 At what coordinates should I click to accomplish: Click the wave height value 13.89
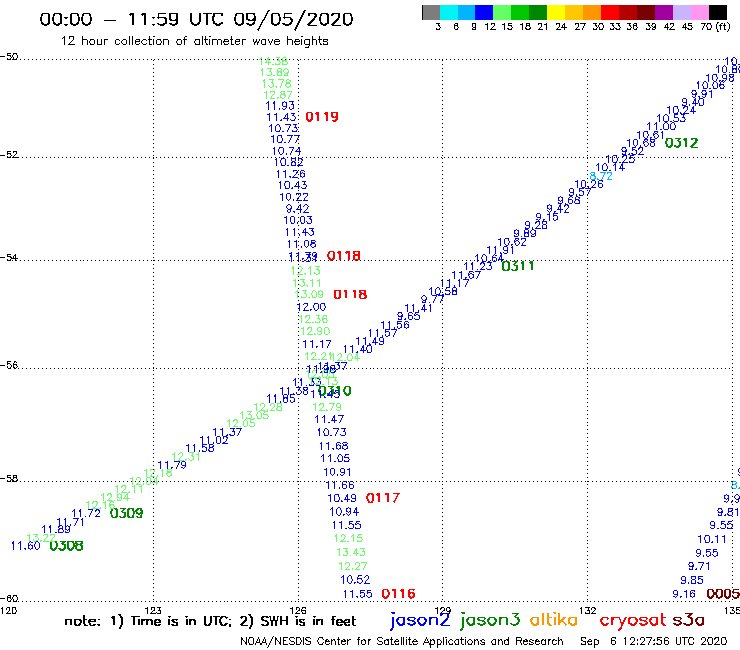(275, 72)
